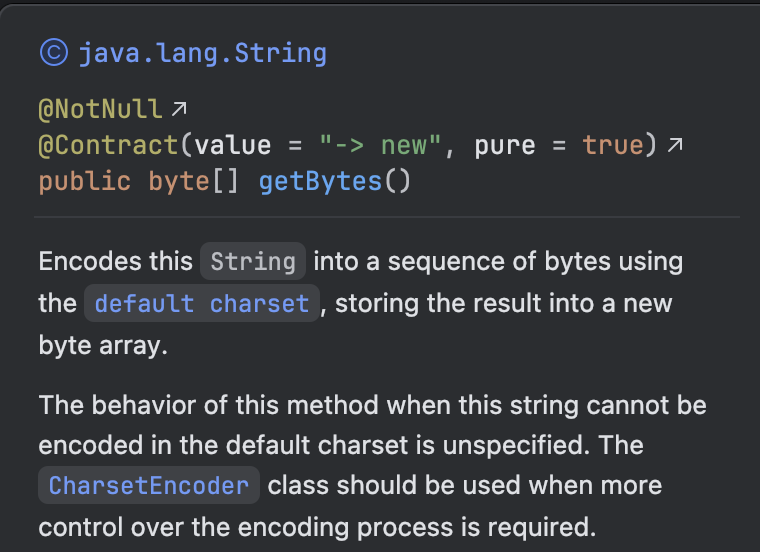760x552 pixels.
Task: Click the external link arrow after @NotNull
Action: coord(180,108)
